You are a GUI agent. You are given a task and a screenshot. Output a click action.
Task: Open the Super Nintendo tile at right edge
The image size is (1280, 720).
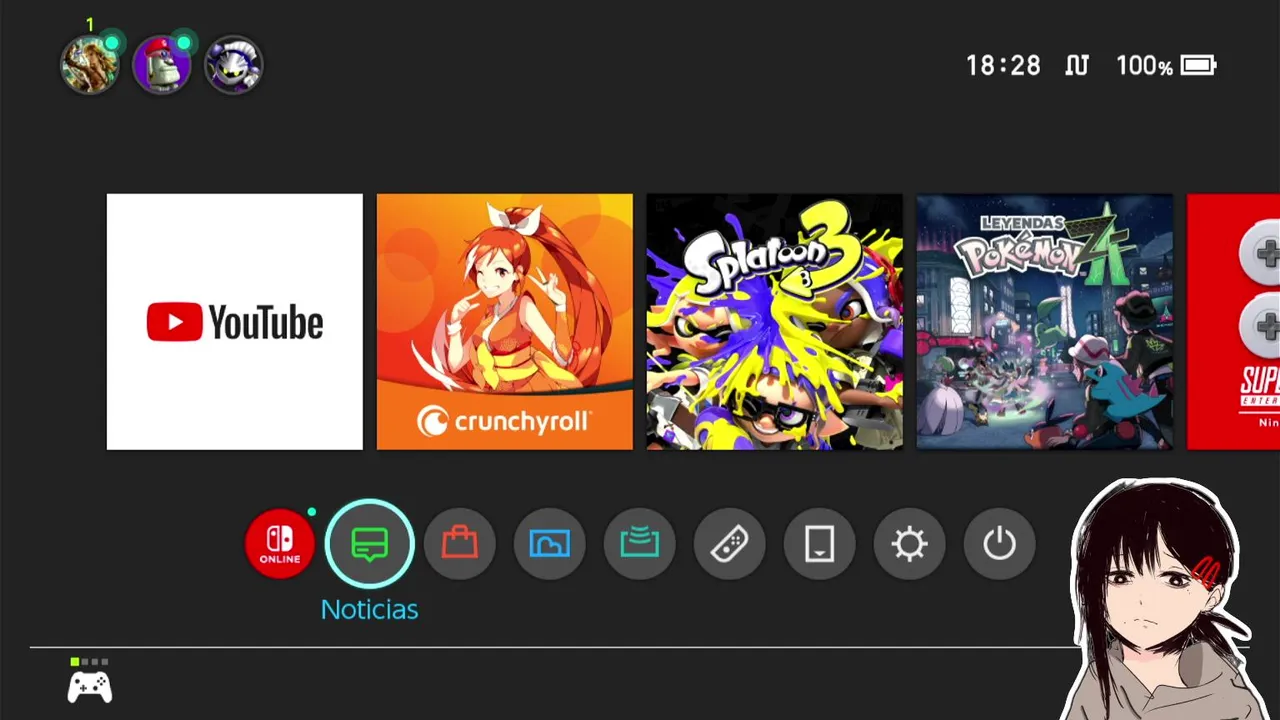point(1233,322)
